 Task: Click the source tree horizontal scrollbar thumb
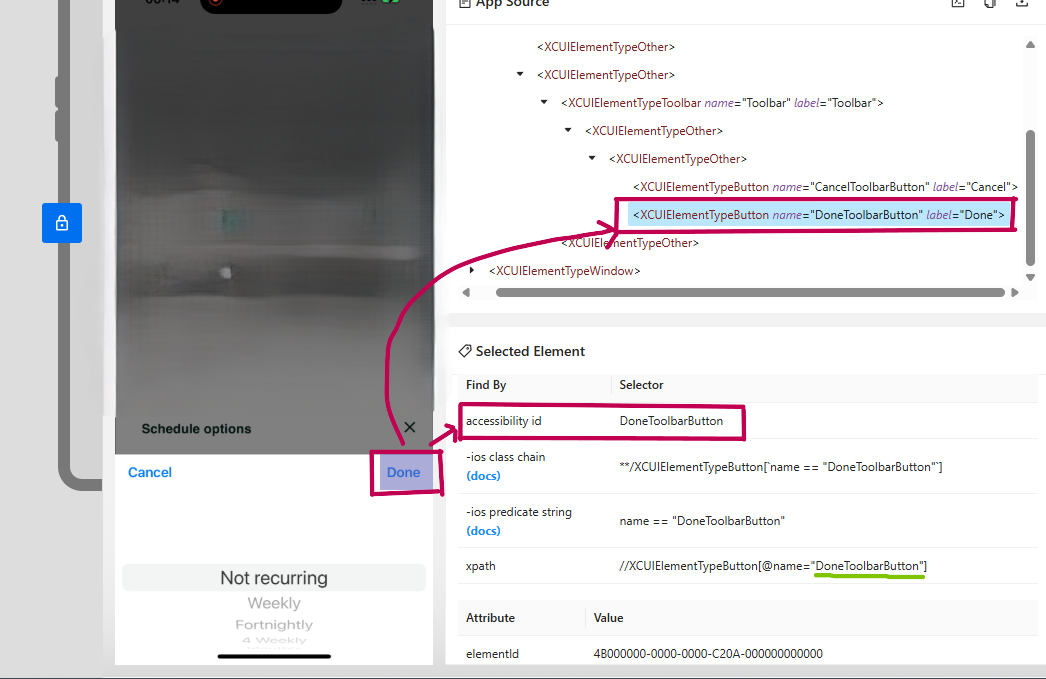750,293
